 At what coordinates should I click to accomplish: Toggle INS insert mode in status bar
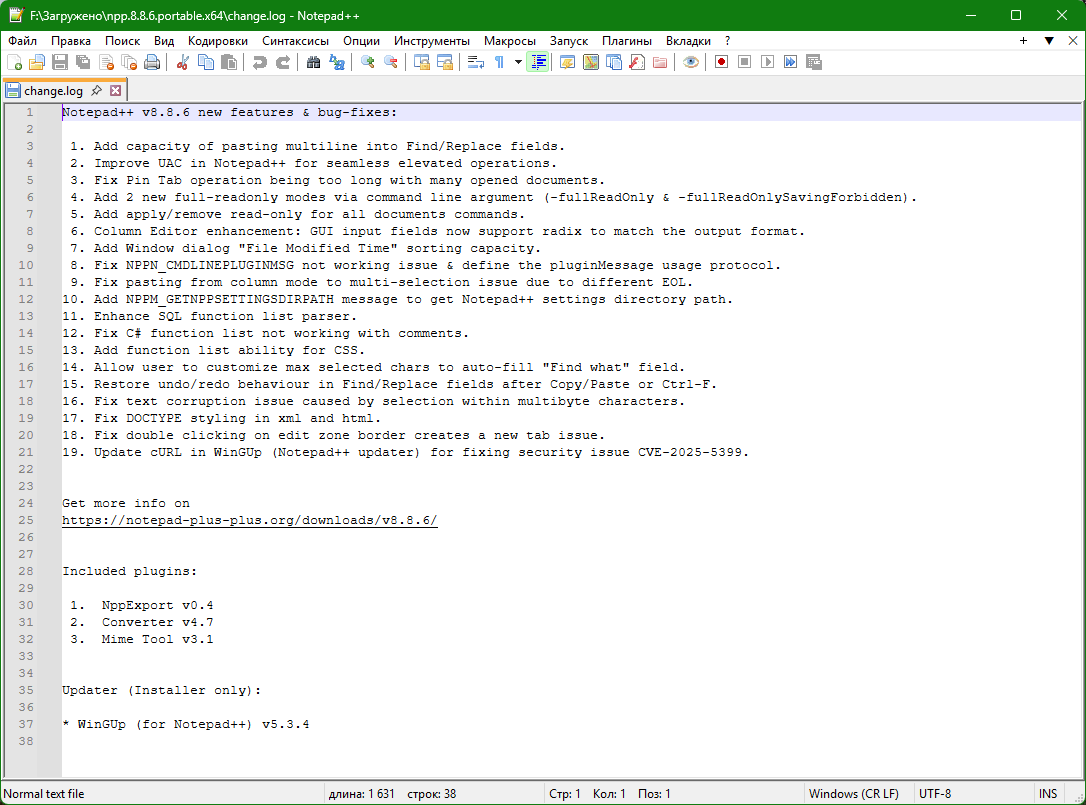click(x=1047, y=794)
